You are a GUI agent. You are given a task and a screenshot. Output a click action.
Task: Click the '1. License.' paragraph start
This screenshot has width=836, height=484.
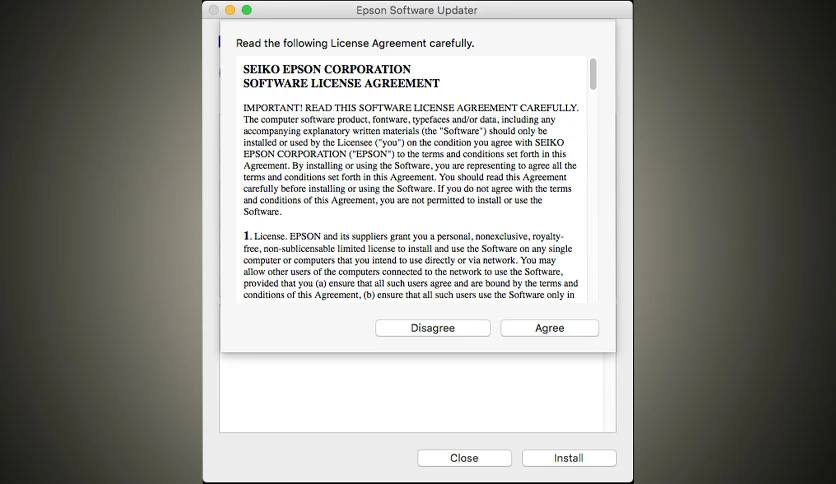click(264, 236)
